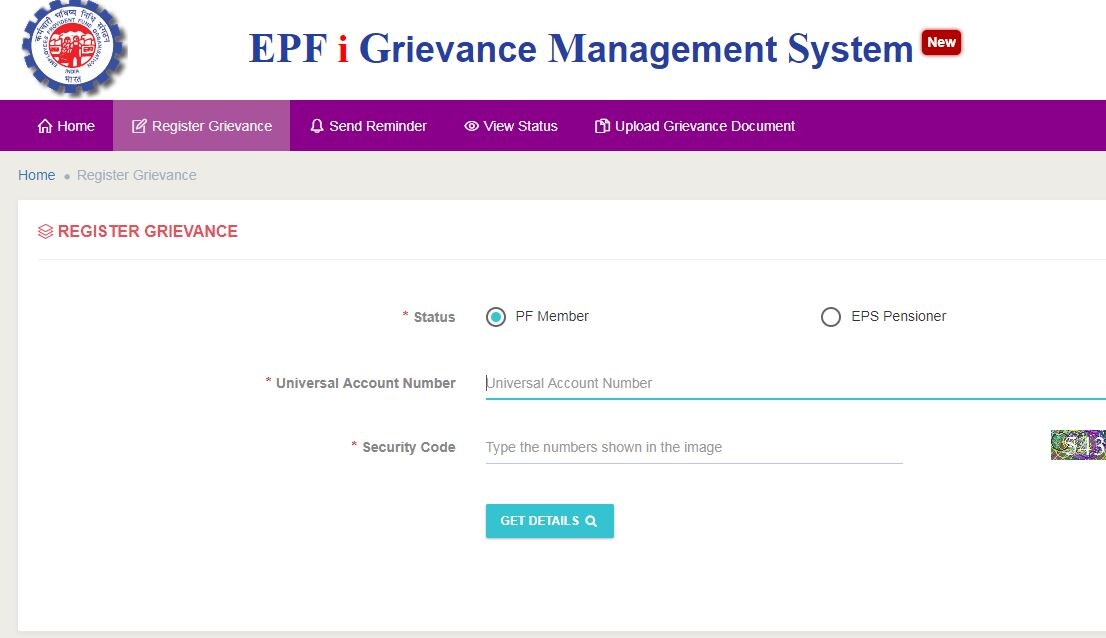Click the pencil icon beside Register Grievance tab

139,126
